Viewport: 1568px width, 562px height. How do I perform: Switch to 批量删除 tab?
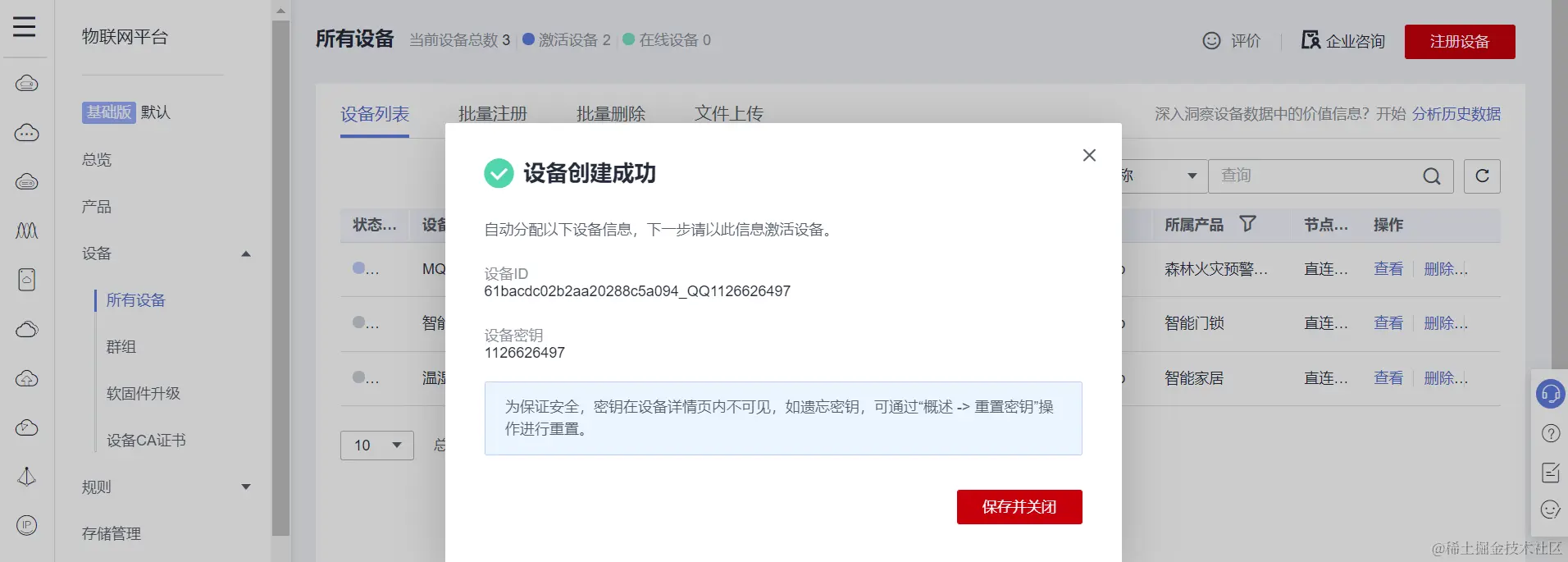[611, 114]
